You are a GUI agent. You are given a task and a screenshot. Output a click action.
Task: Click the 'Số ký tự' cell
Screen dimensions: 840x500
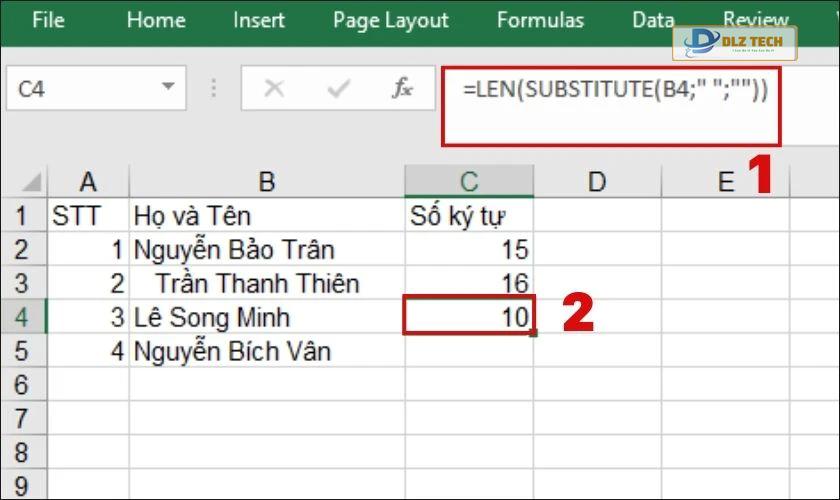tap(469, 216)
